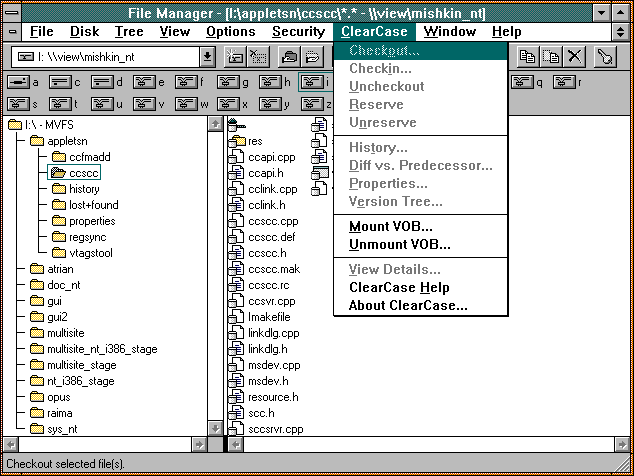This screenshot has height=476, width=634.
Task: Select the ccfmadd folder in tree
Action: coord(81,157)
